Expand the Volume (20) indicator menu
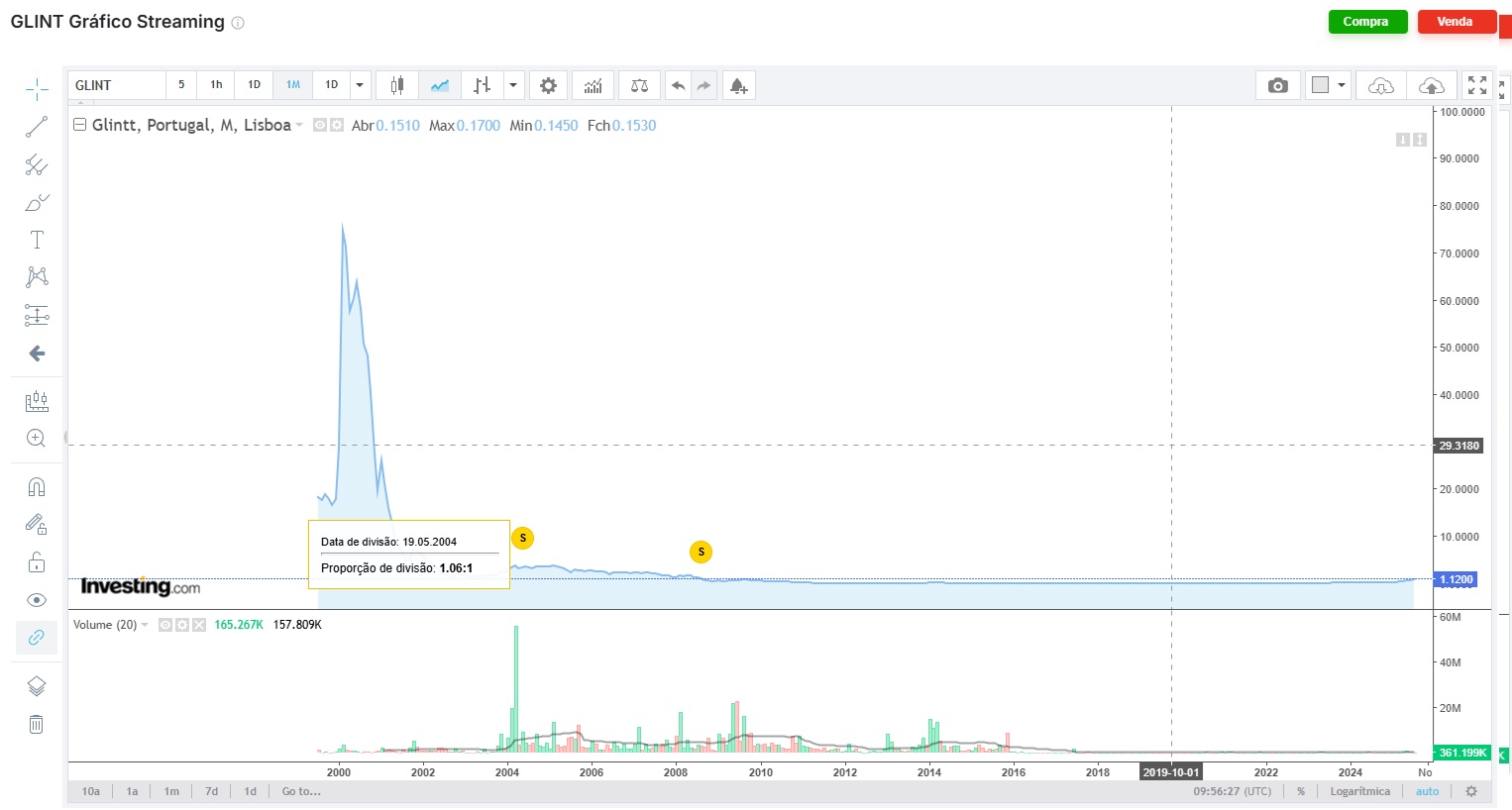This screenshot has height=810, width=1512. 145,625
